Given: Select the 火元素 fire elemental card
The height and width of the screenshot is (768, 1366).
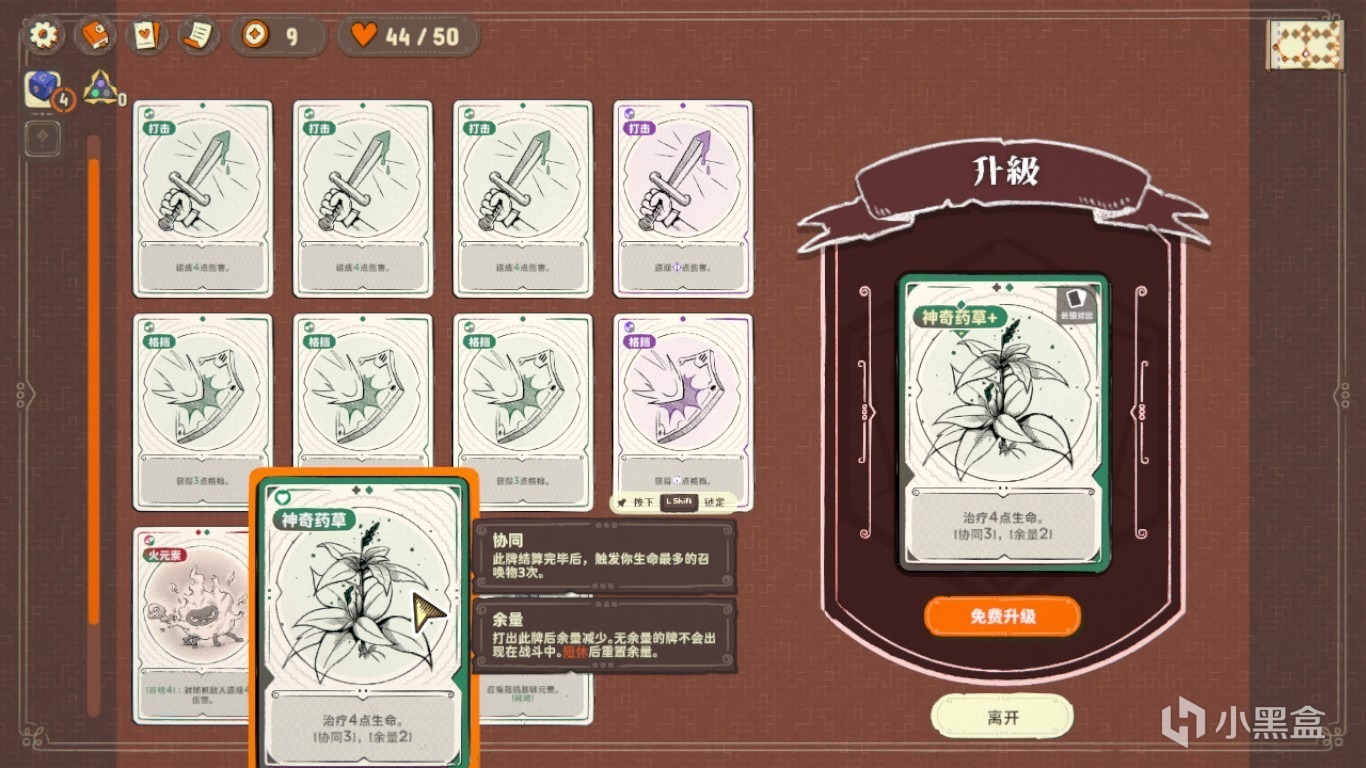Looking at the screenshot, I should point(192,625).
